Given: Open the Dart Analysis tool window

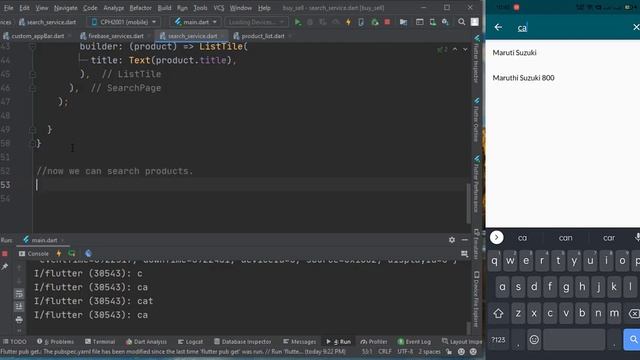Looking at the screenshot, I should pos(147,342).
